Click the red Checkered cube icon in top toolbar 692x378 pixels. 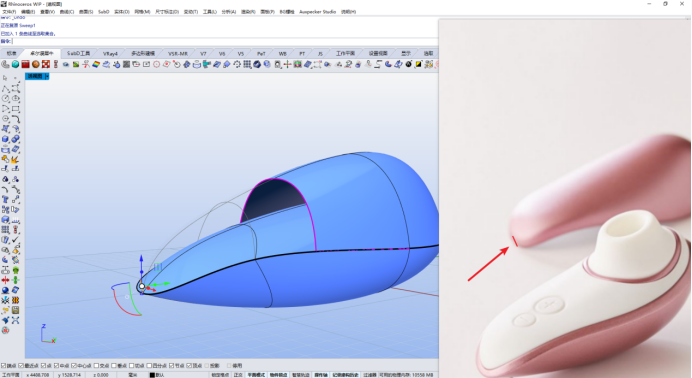(x=45, y=64)
